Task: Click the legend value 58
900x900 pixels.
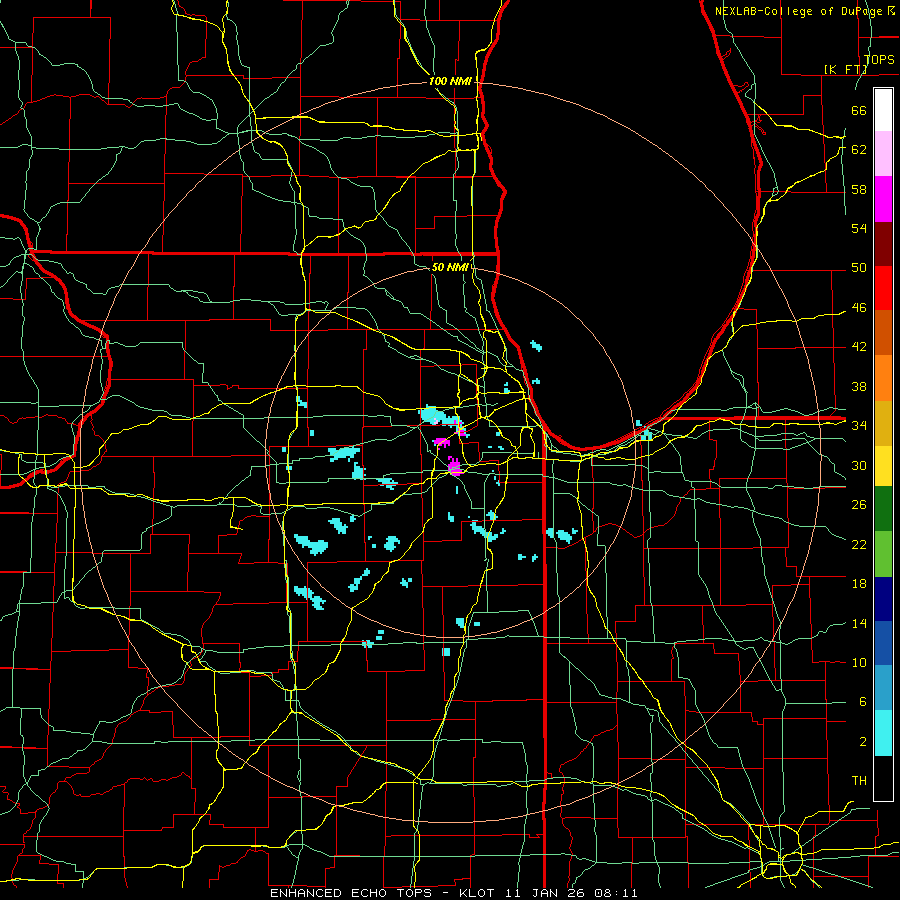Action: (859, 189)
